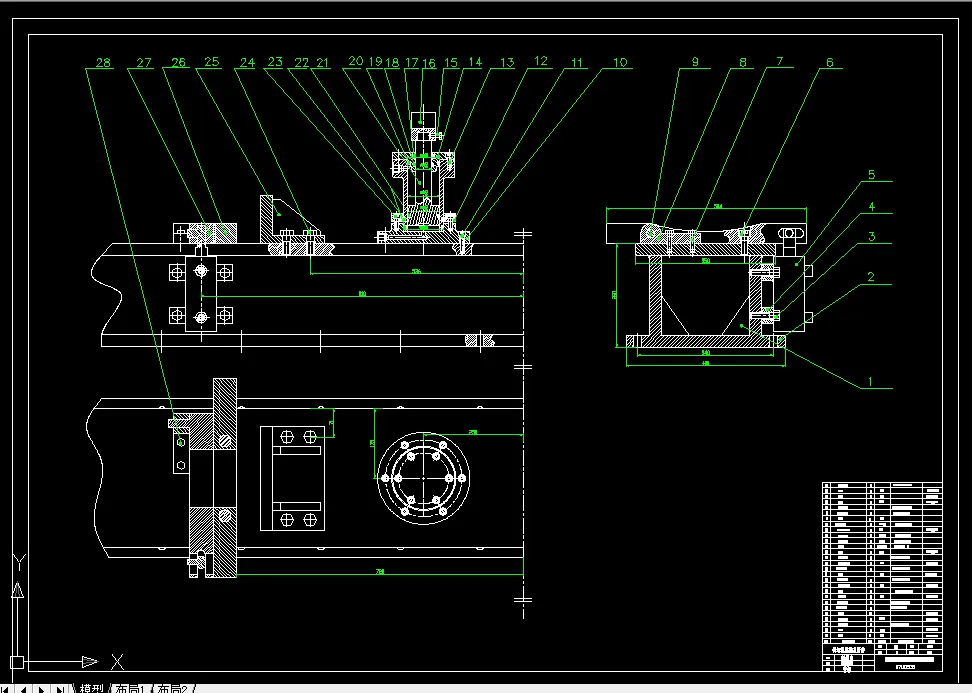This screenshot has width=972, height=693.
Task: Select part callout number 25
Action: pos(212,61)
